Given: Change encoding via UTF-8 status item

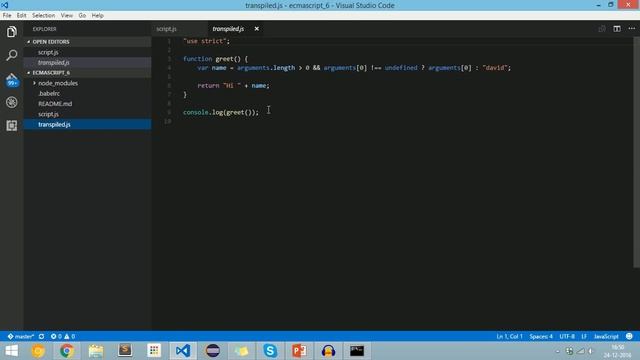Looking at the screenshot, I should tap(567, 336).
